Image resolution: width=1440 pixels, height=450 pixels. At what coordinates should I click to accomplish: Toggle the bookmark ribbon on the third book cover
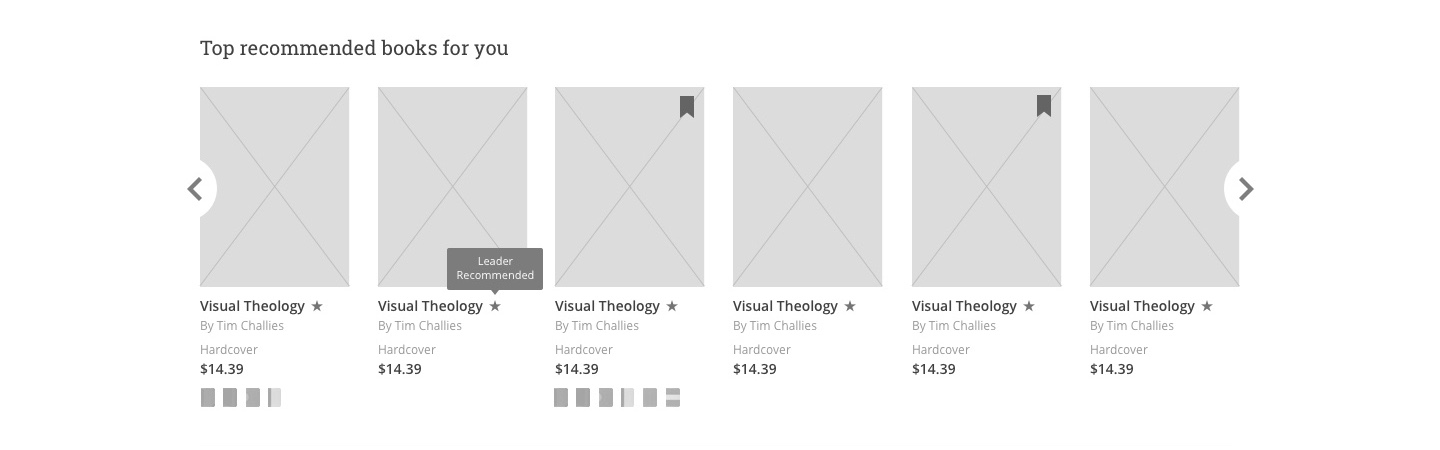(x=687, y=106)
